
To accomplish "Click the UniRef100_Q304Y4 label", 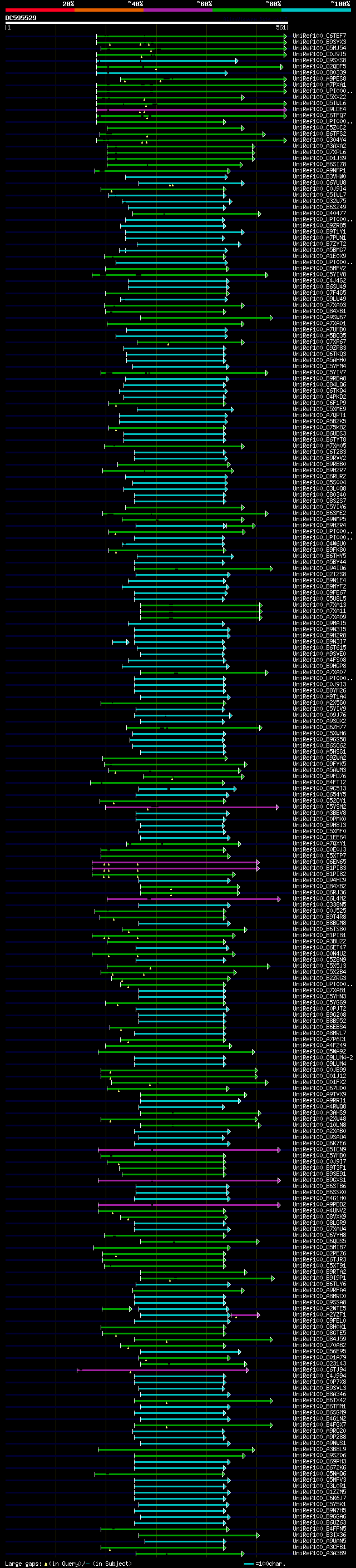I will (x=319, y=140).
